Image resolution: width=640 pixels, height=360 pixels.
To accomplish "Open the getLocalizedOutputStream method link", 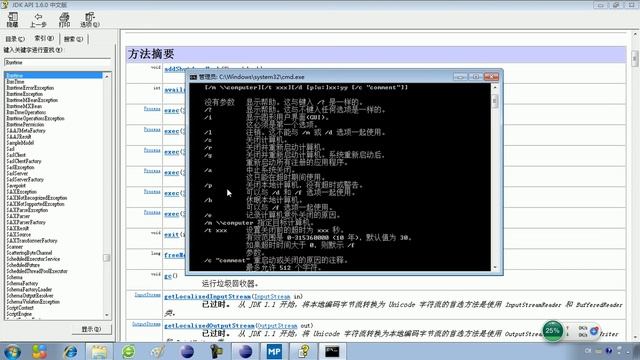I will [x=209, y=326].
